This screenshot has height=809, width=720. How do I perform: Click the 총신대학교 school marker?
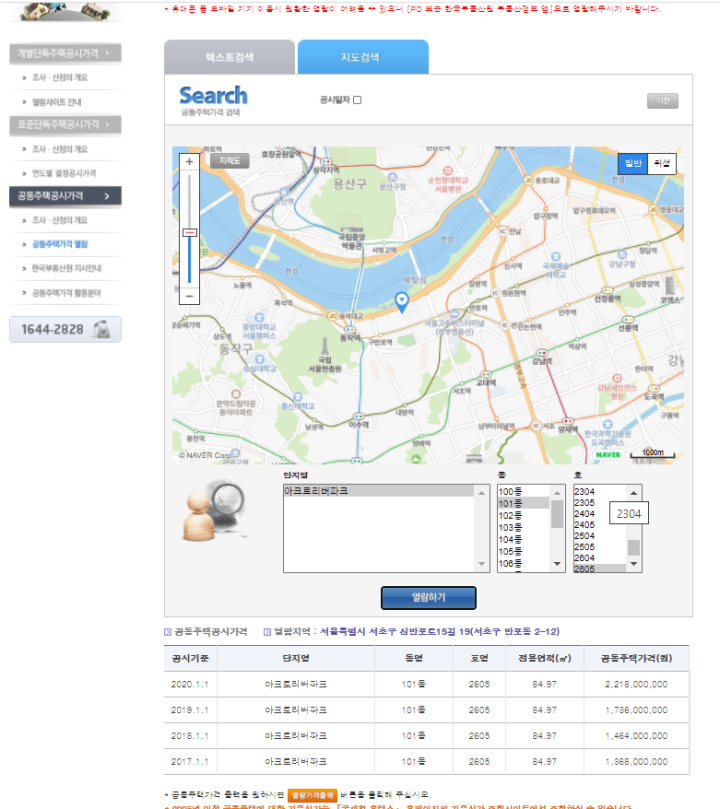(298, 397)
